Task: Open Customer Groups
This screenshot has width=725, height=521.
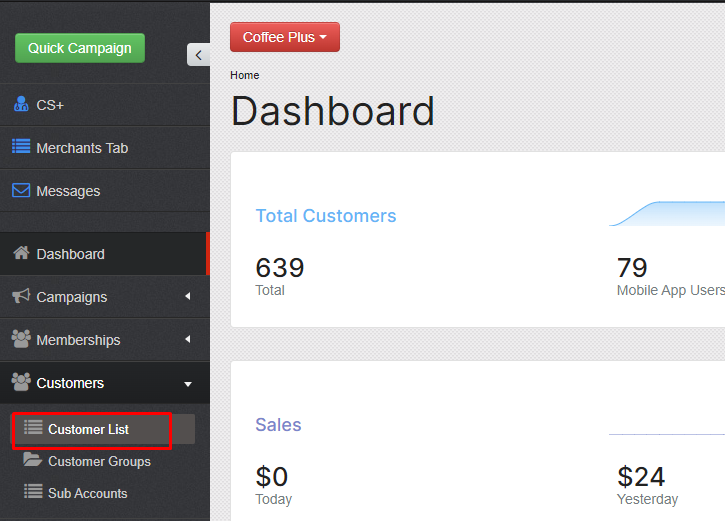Action: [99, 461]
